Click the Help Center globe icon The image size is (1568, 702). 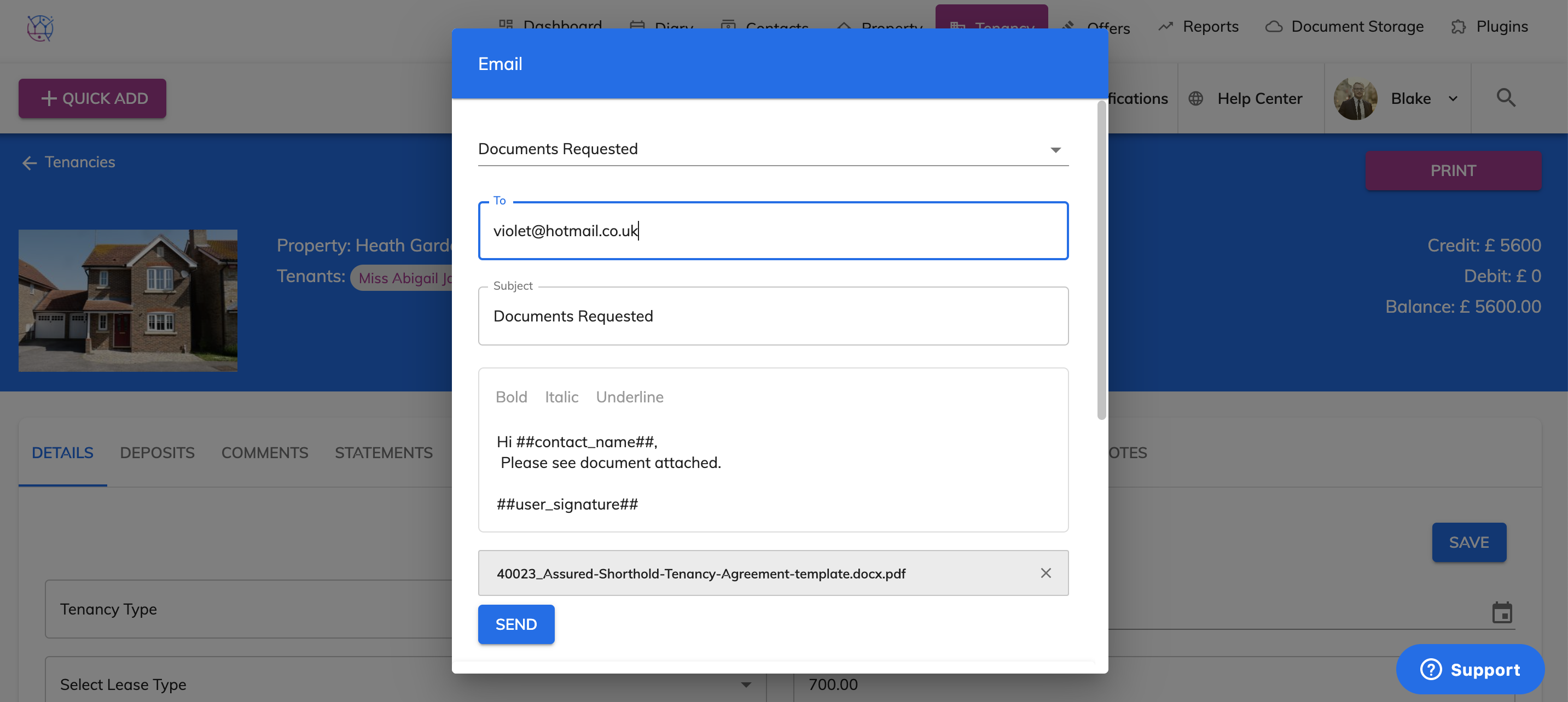click(x=1195, y=98)
